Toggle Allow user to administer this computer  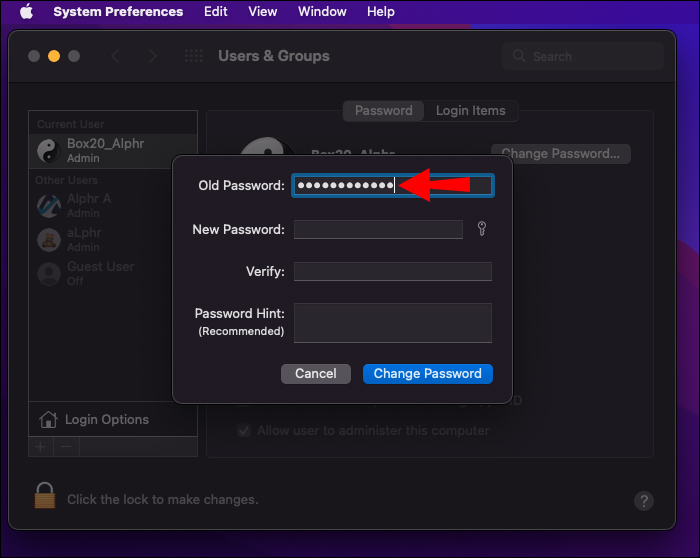[243, 431]
